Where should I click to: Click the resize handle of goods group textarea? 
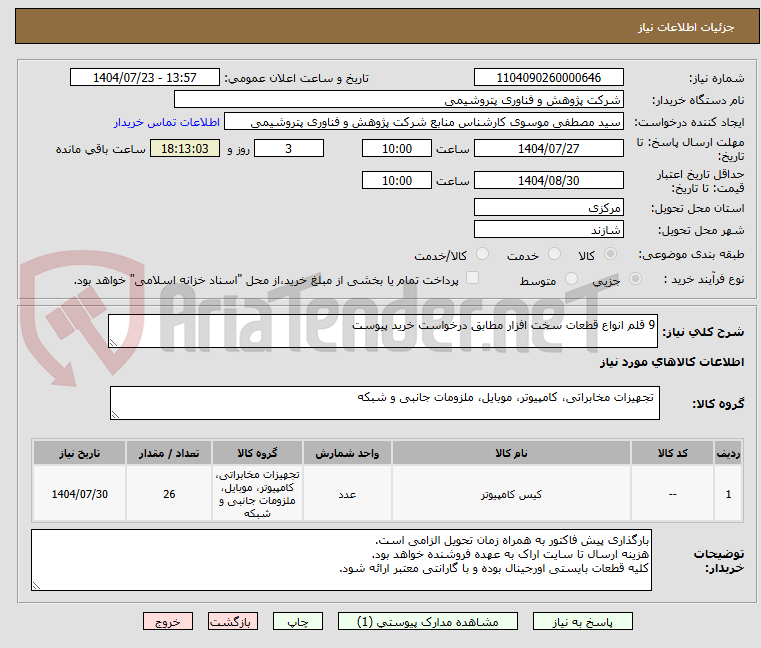click(115, 415)
